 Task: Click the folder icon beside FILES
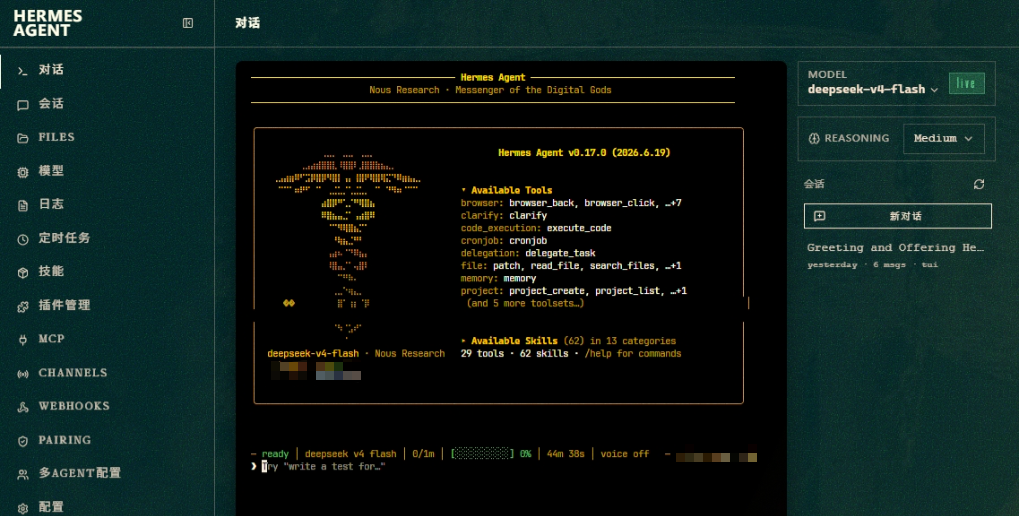click(23, 138)
